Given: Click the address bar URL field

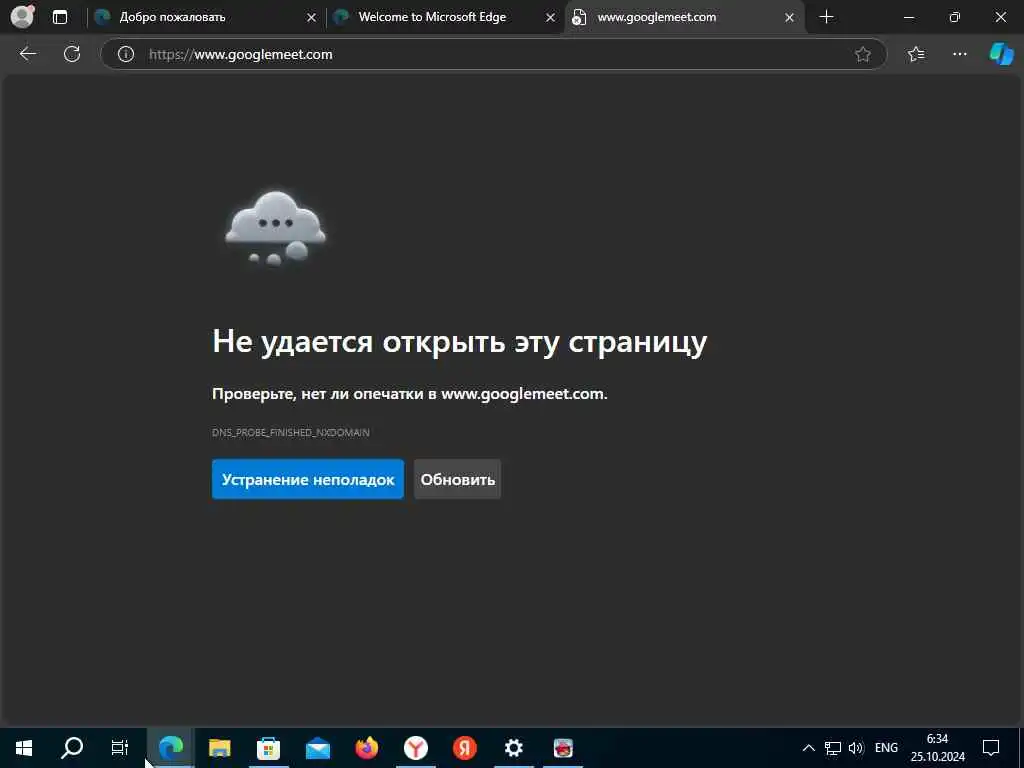Looking at the screenshot, I should (493, 54).
